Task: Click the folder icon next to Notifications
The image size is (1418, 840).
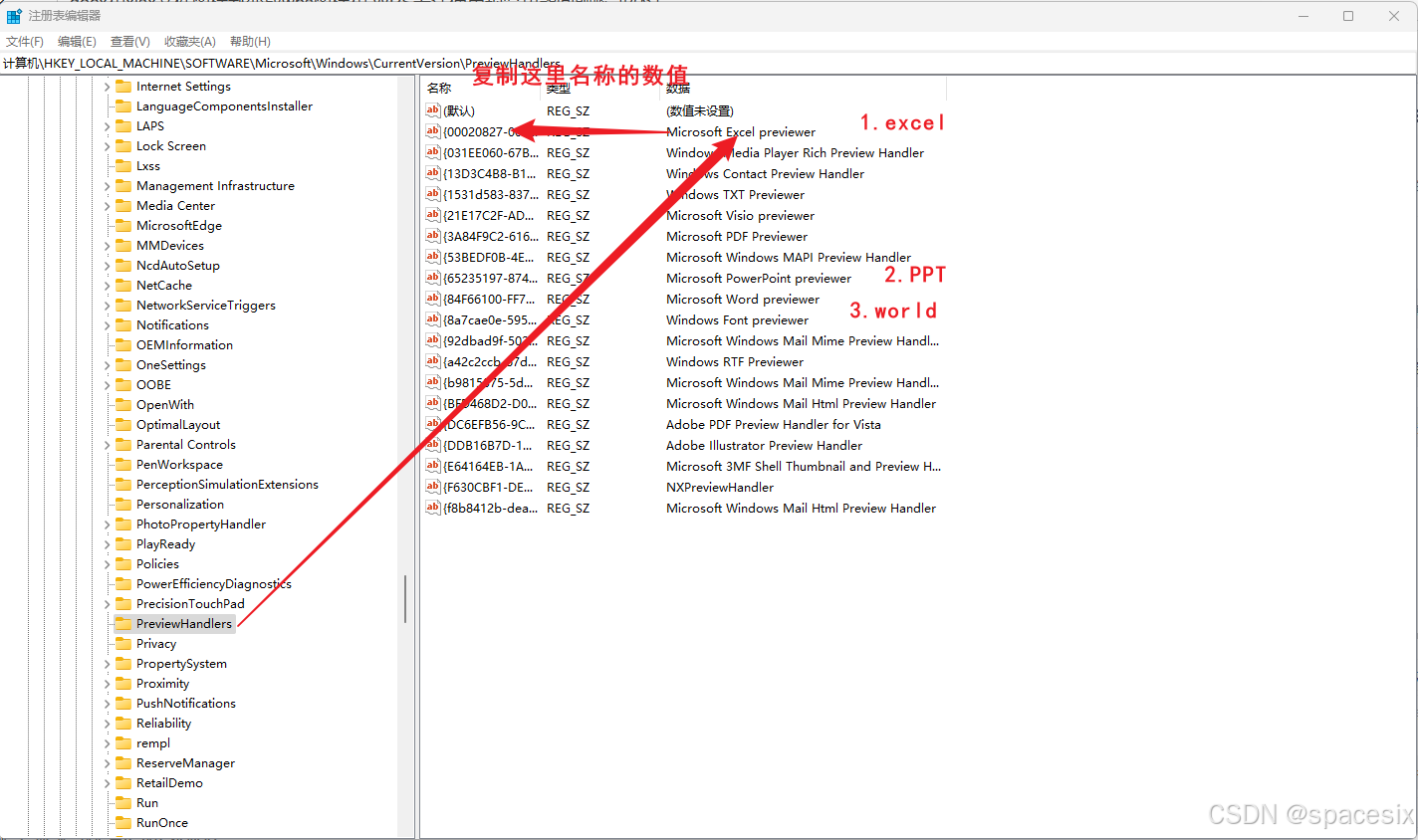Action: pyautogui.click(x=123, y=325)
